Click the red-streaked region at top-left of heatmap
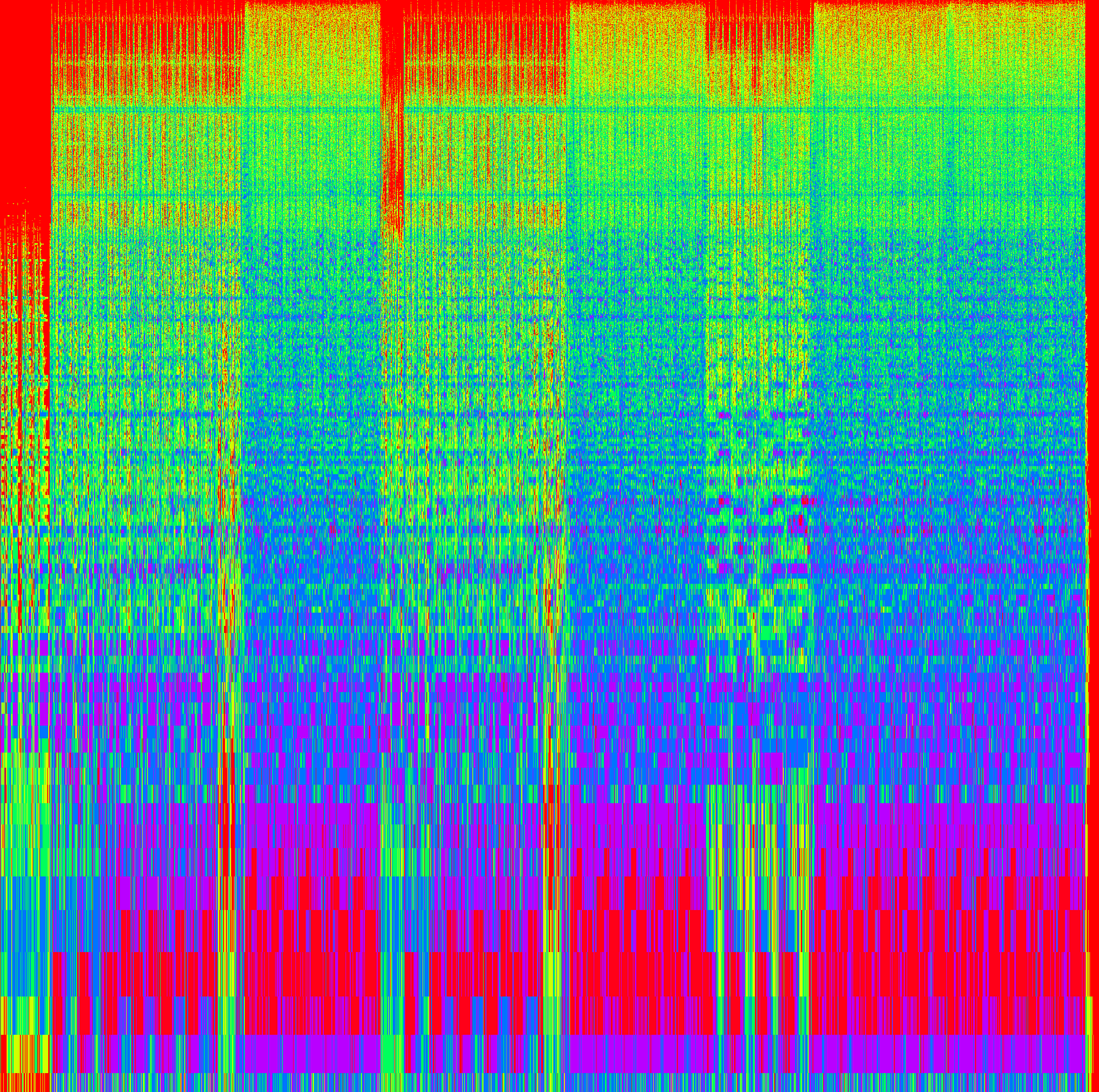This screenshot has width=1099, height=1092. pyautogui.click(x=148, y=57)
